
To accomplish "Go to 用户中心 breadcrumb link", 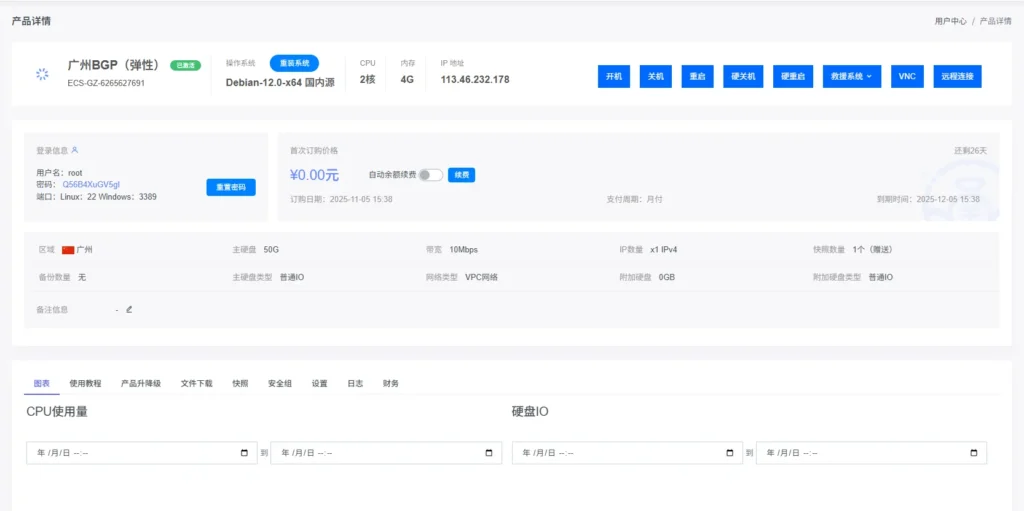I will click(x=950, y=20).
